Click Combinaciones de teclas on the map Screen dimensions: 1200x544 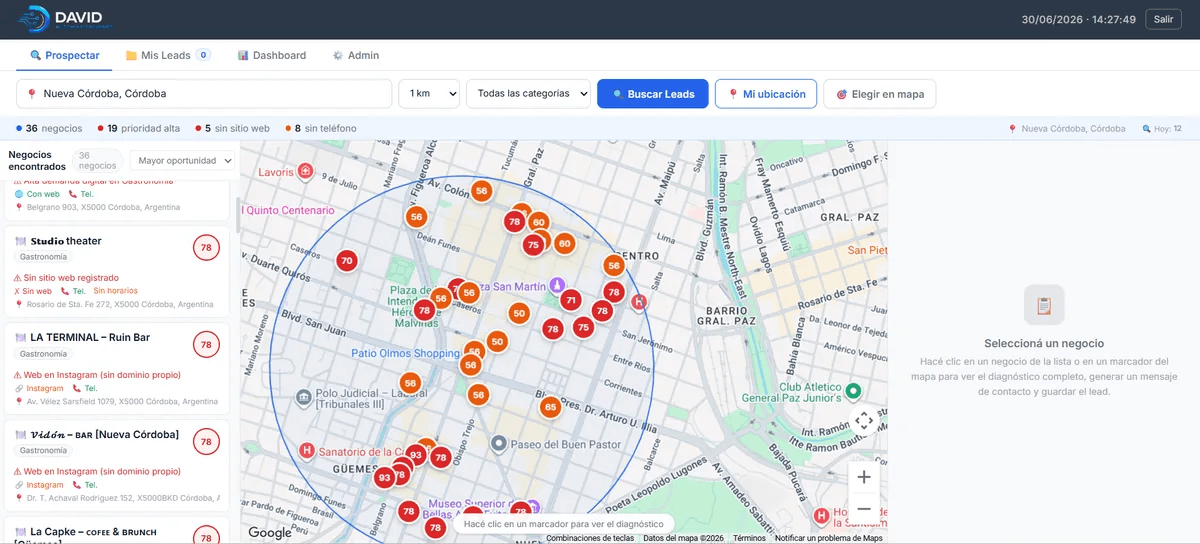(589, 538)
